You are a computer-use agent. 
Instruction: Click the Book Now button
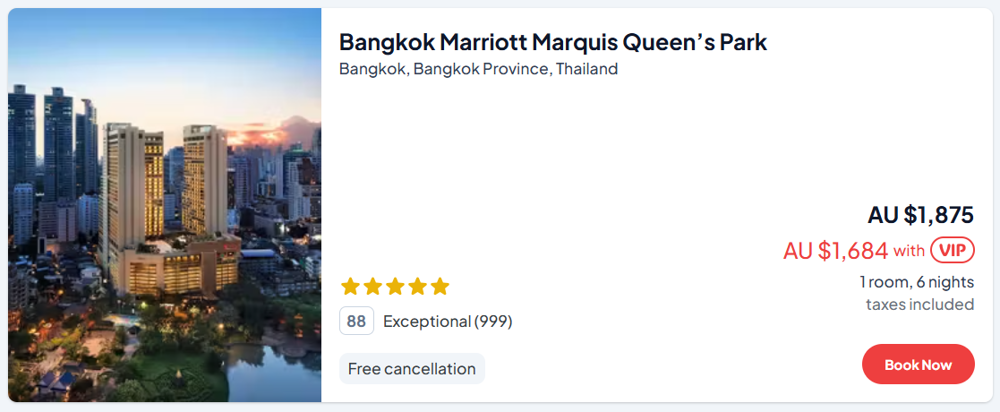point(918,365)
